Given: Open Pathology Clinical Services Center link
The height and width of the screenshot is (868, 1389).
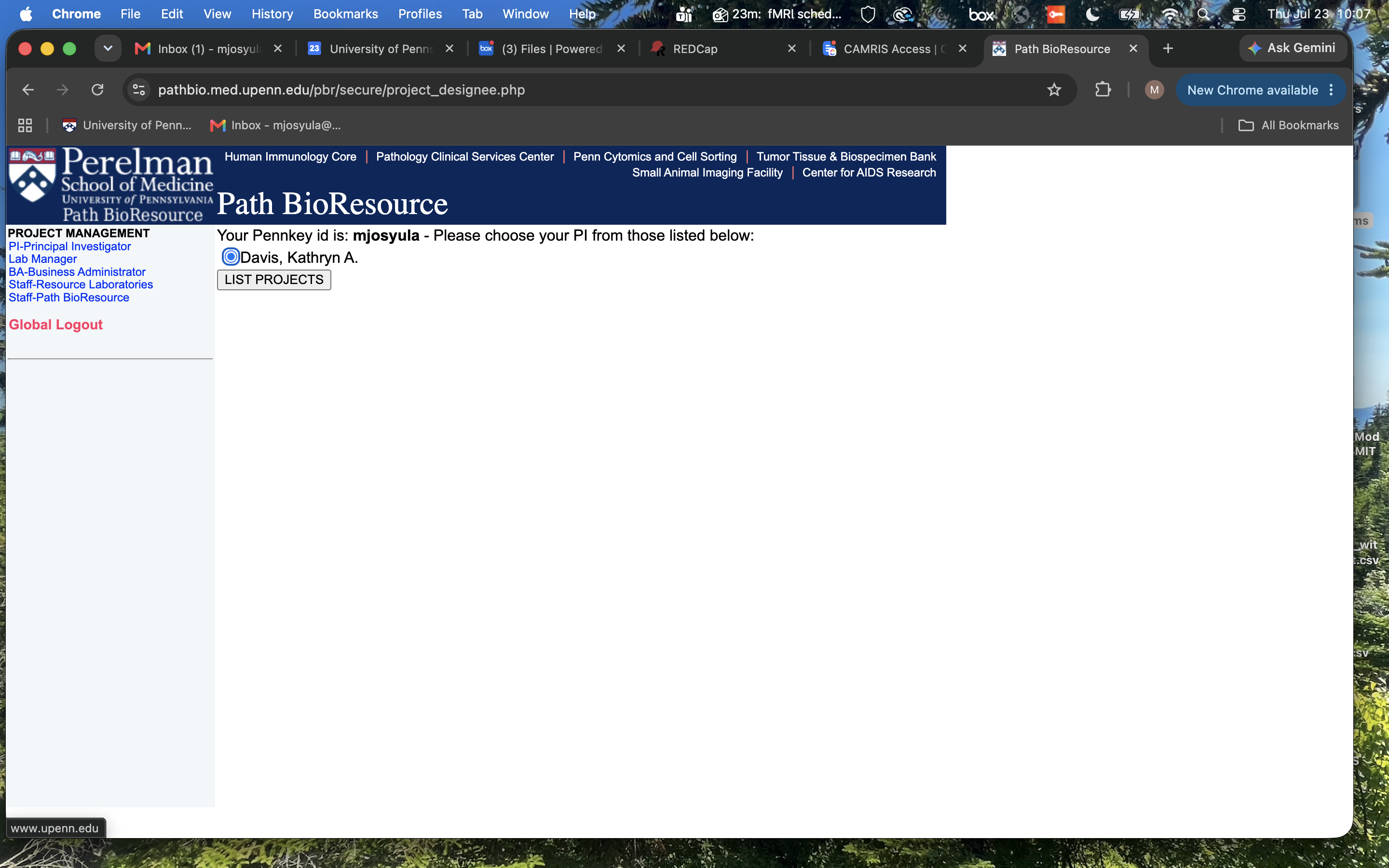Looking at the screenshot, I should click(465, 157).
